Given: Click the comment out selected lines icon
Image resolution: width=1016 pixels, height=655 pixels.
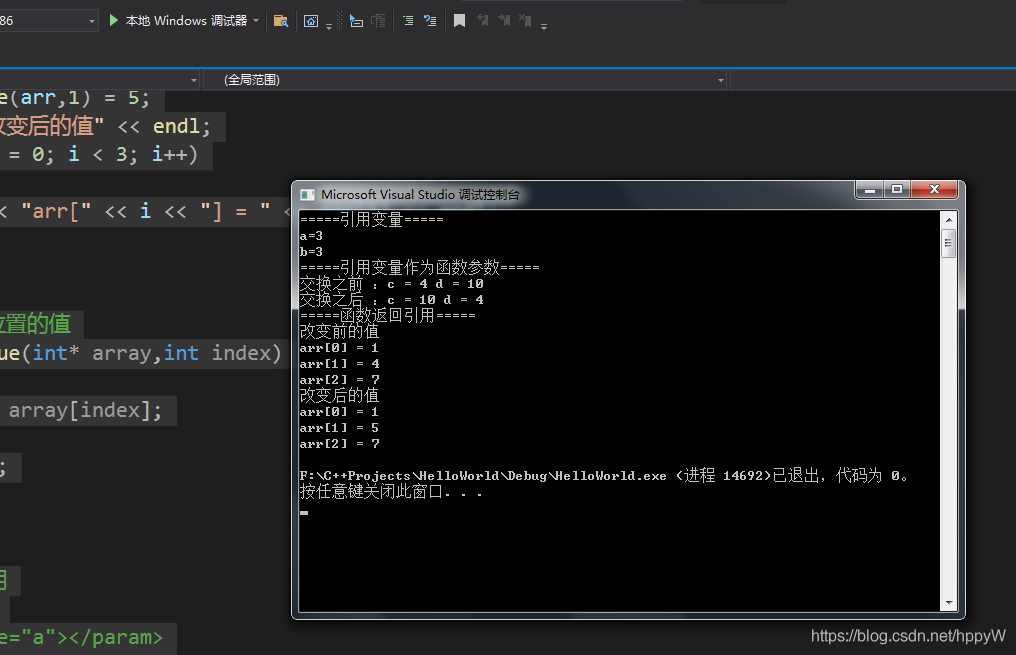Looking at the screenshot, I should pyautogui.click(x=407, y=21).
